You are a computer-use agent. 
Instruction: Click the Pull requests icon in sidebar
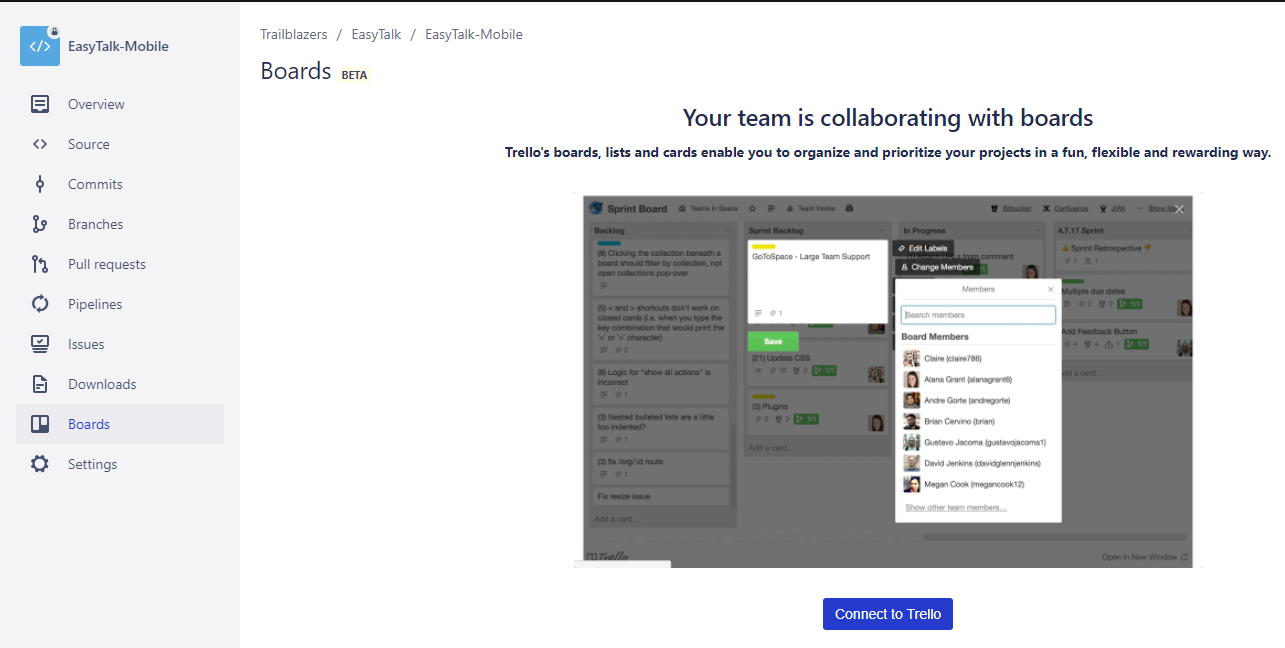(40, 264)
